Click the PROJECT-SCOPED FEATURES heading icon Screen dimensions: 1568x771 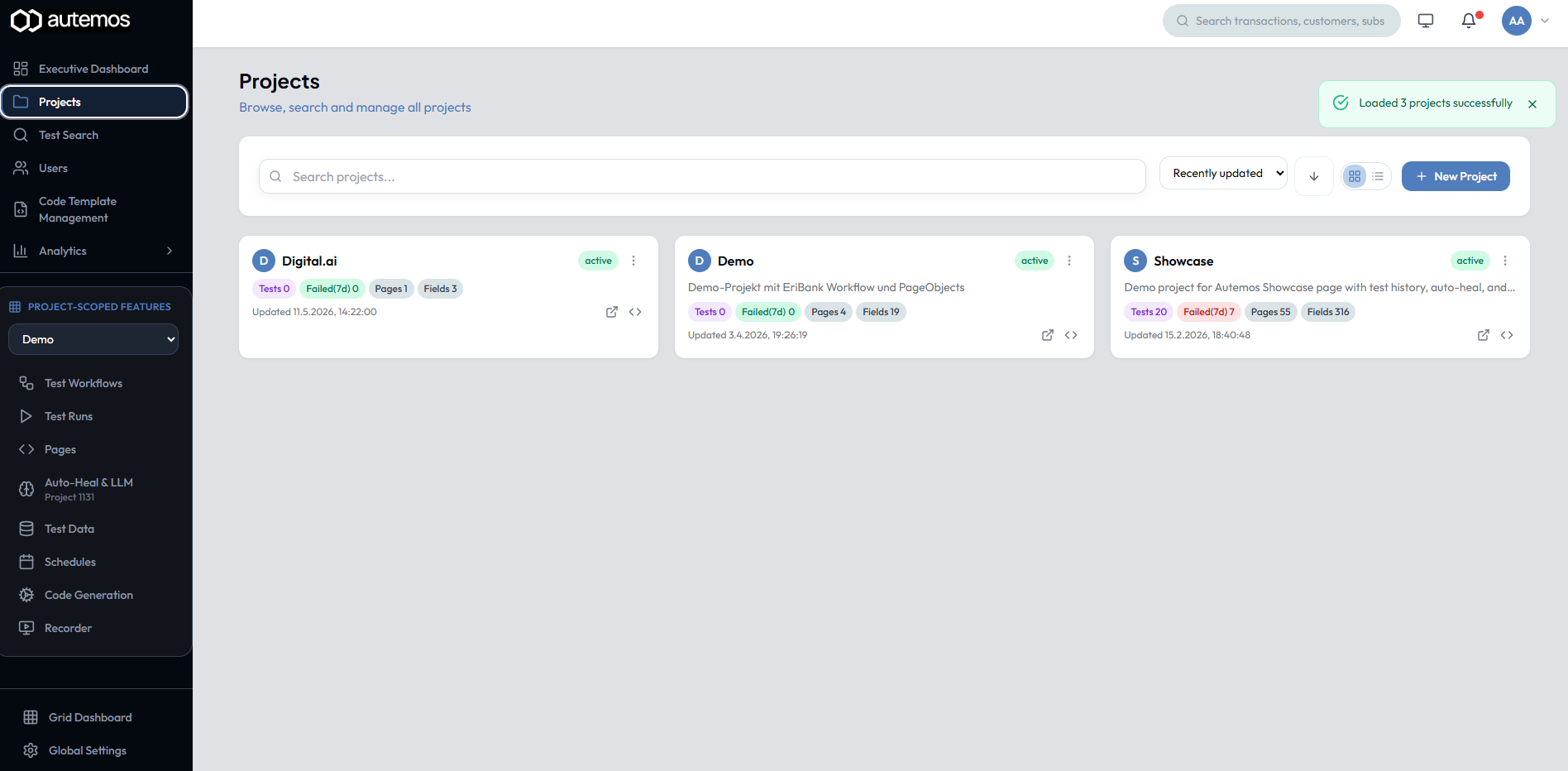(x=15, y=307)
